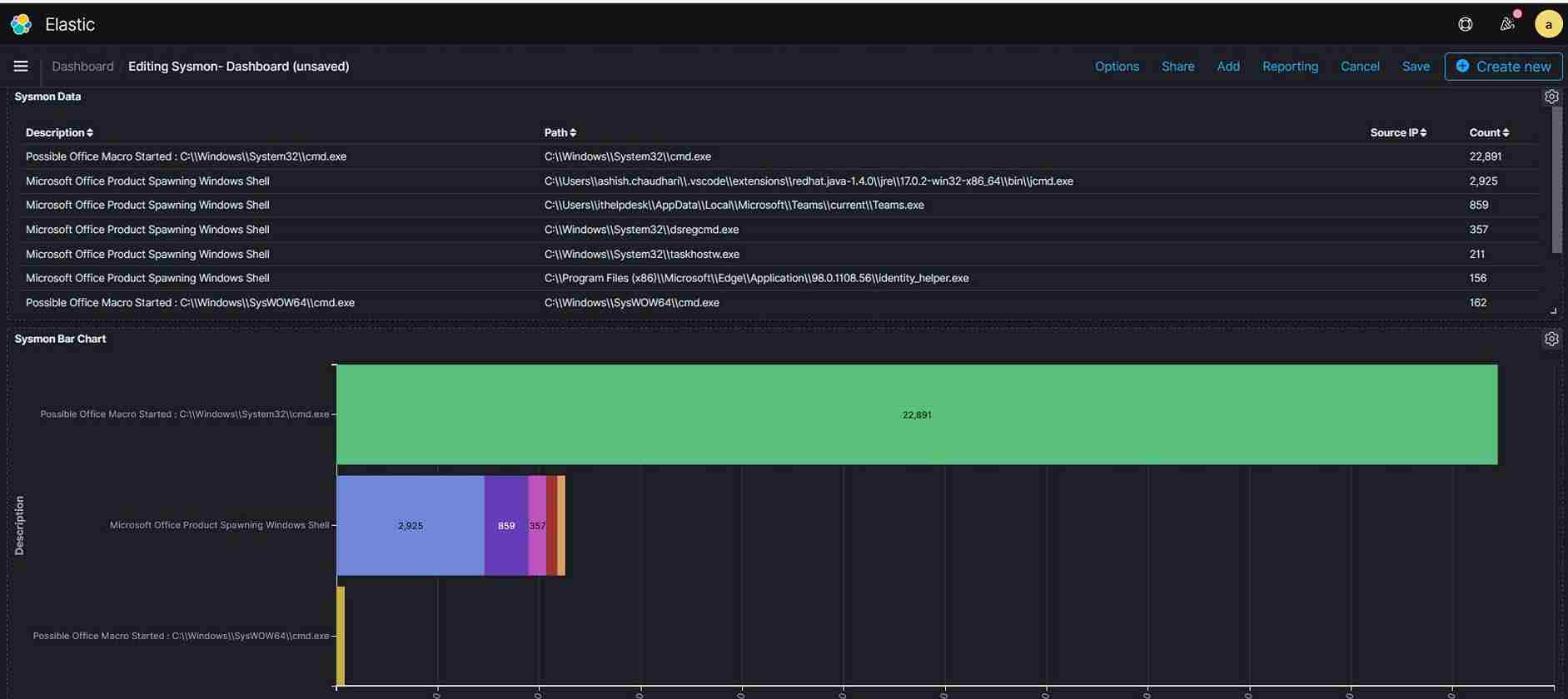
Task: Click the count value 2,925 in table
Action: point(1483,181)
